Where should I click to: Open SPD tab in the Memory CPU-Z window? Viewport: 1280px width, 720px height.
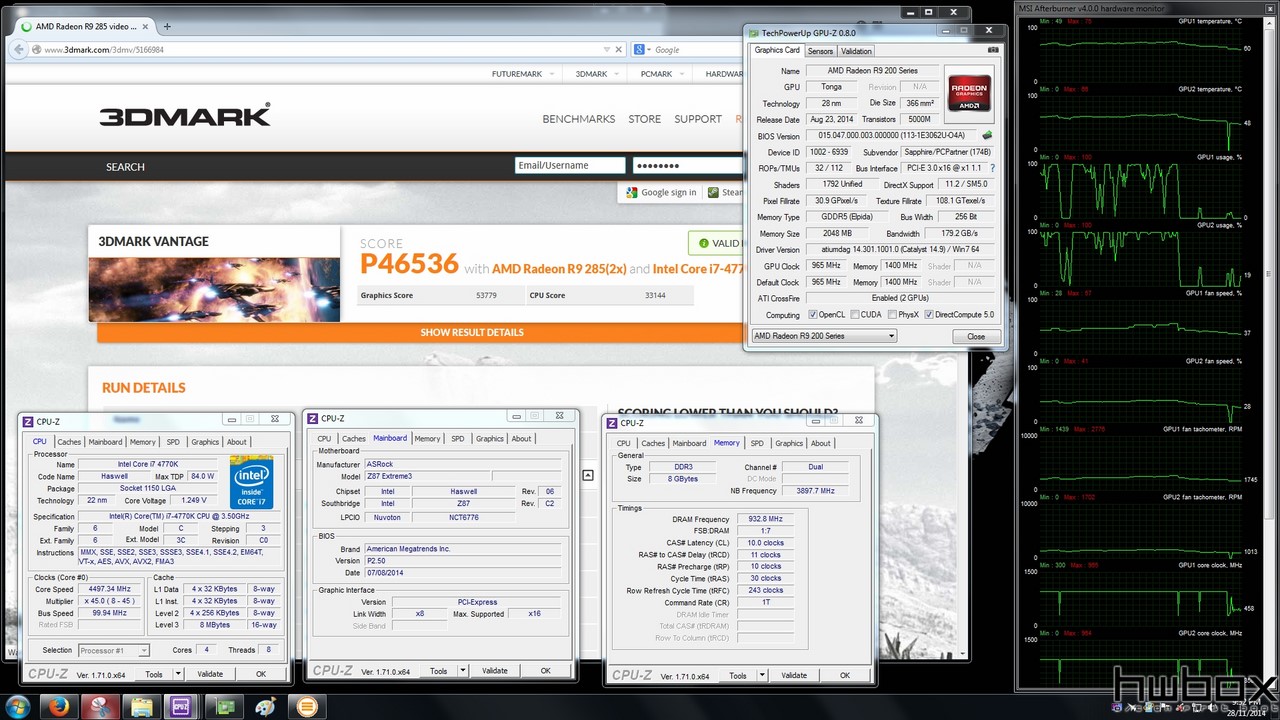[x=757, y=443]
